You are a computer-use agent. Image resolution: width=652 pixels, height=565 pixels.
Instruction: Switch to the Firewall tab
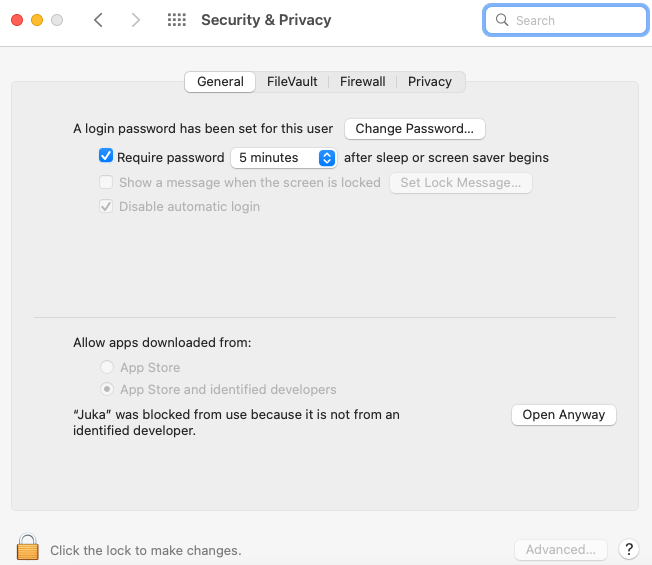[362, 82]
